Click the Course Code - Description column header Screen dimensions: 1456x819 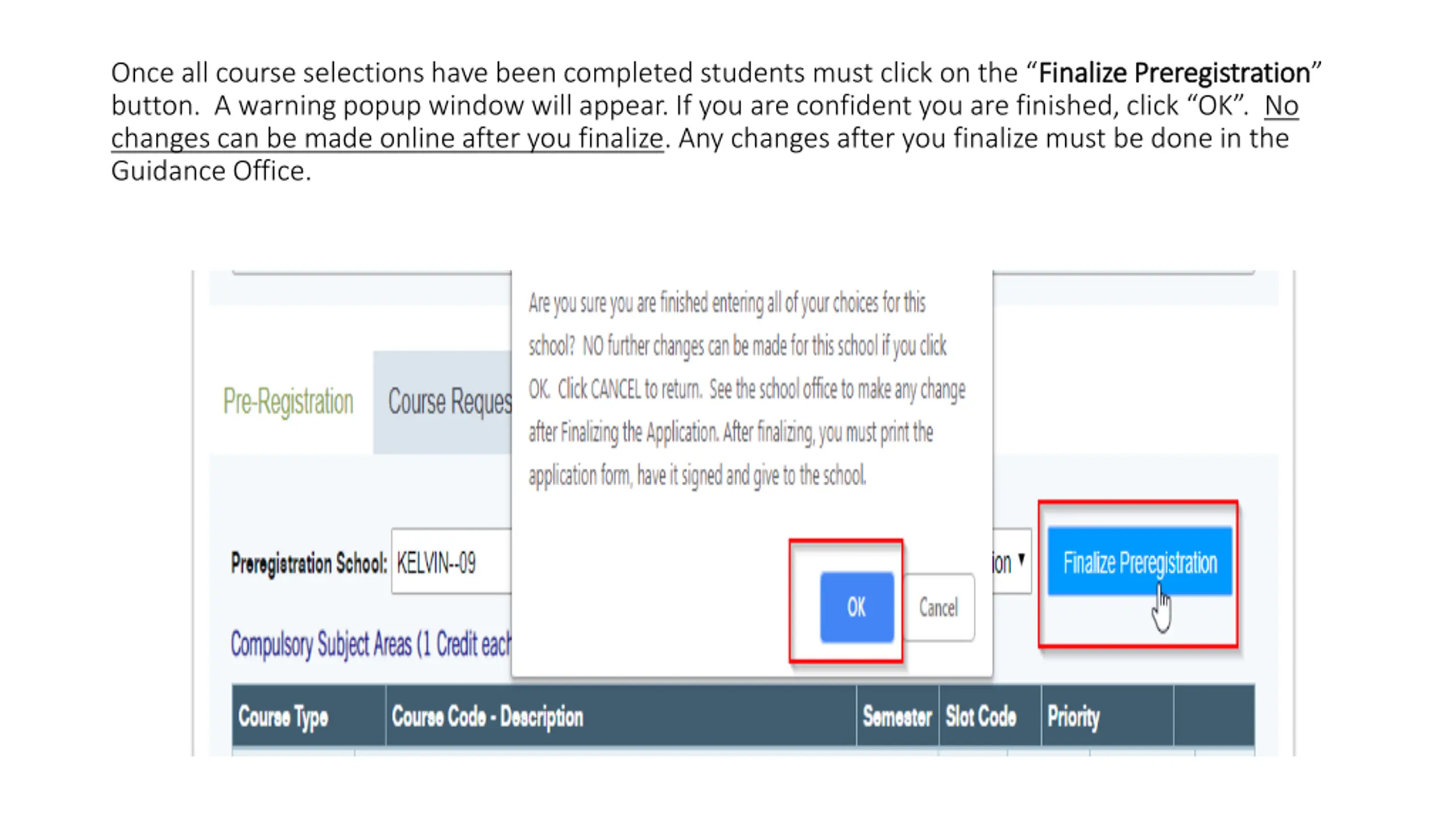[x=621, y=715]
